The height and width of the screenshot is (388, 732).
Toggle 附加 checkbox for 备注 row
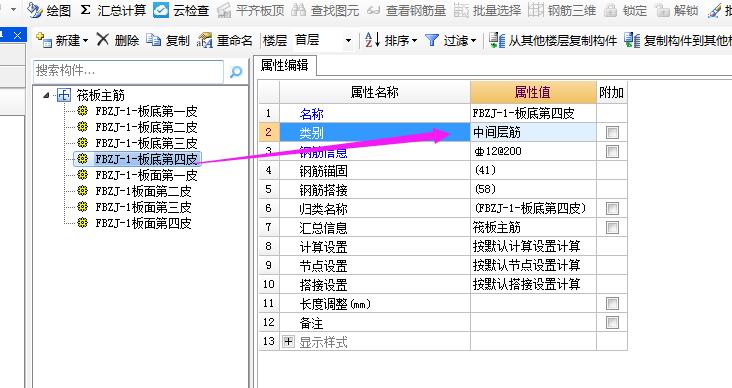click(x=612, y=323)
